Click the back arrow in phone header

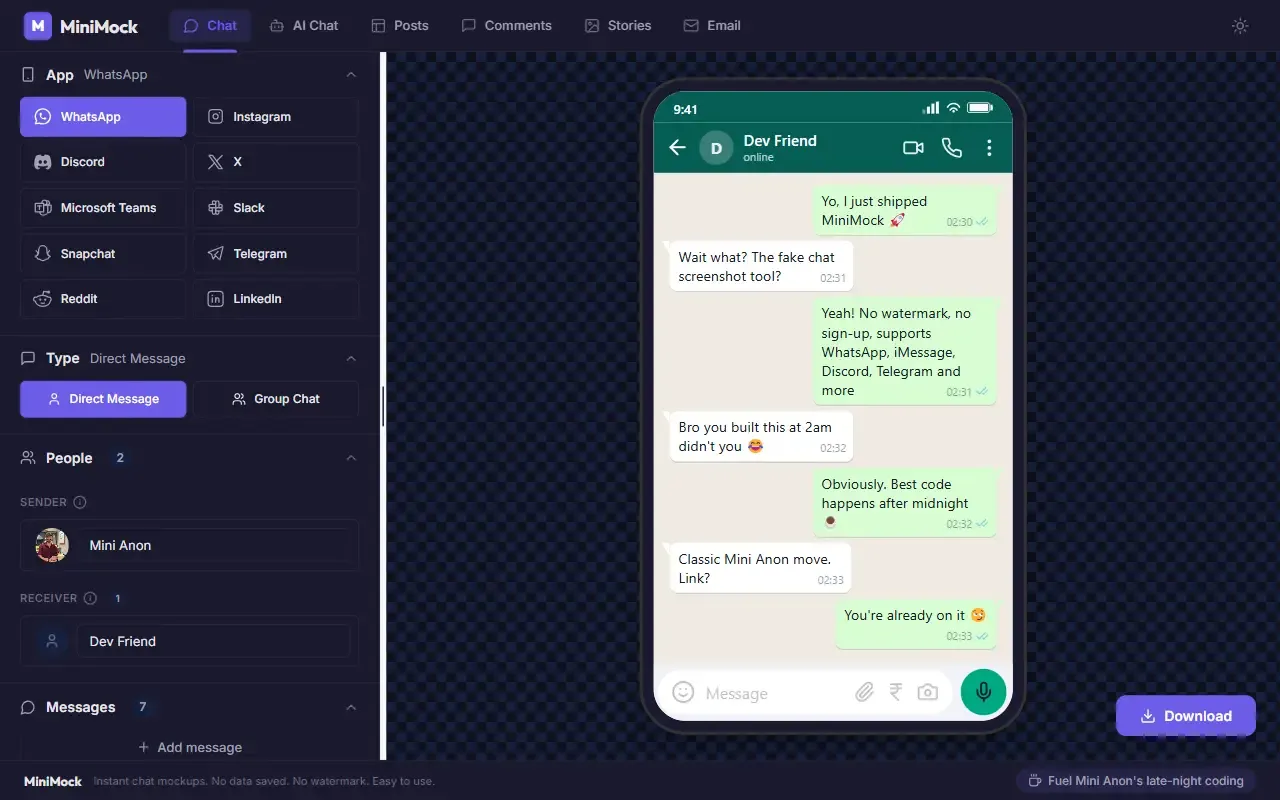coord(677,148)
